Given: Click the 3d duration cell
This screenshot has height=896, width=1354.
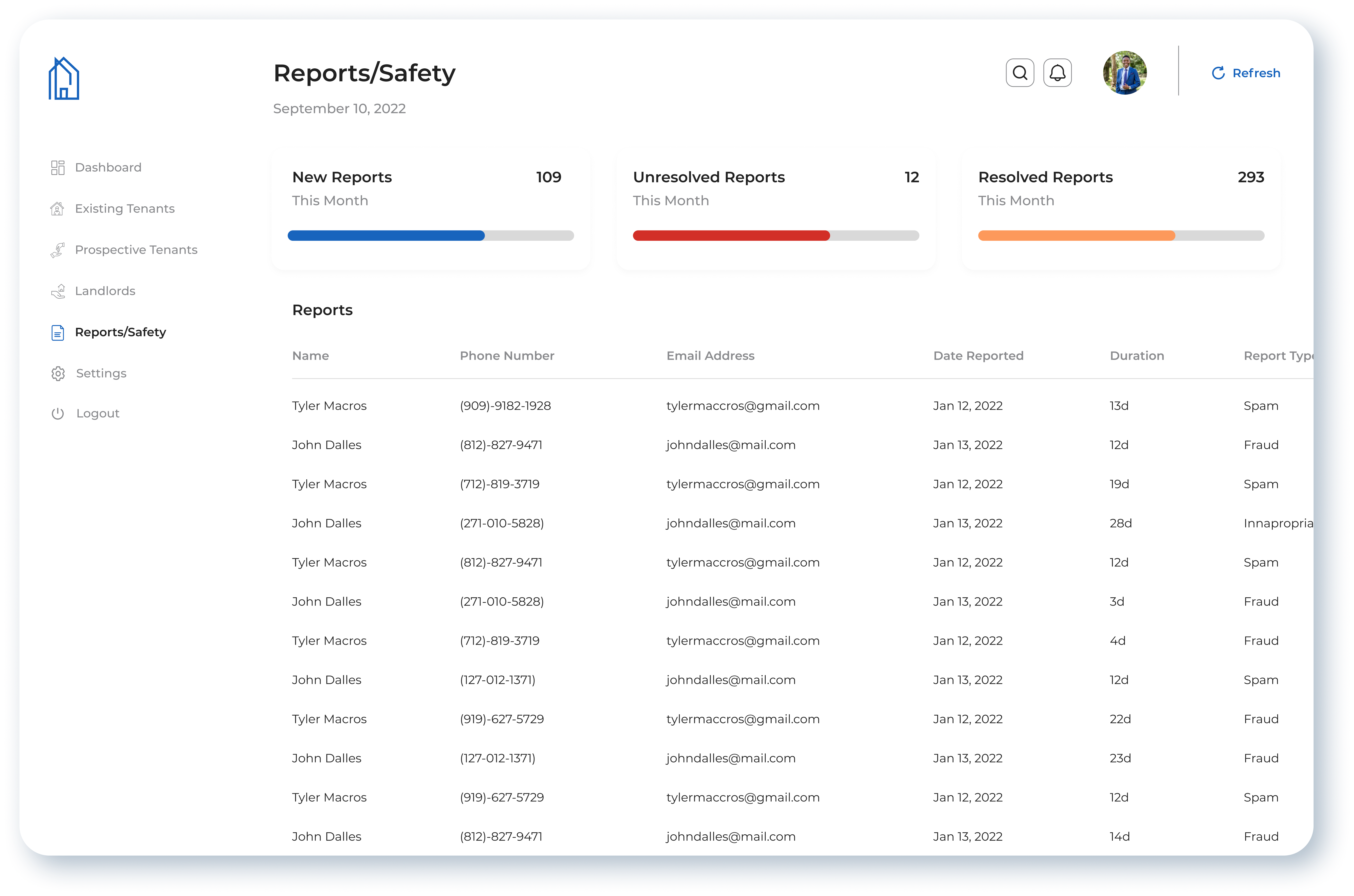Looking at the screenshot, I should (1117, 602).
